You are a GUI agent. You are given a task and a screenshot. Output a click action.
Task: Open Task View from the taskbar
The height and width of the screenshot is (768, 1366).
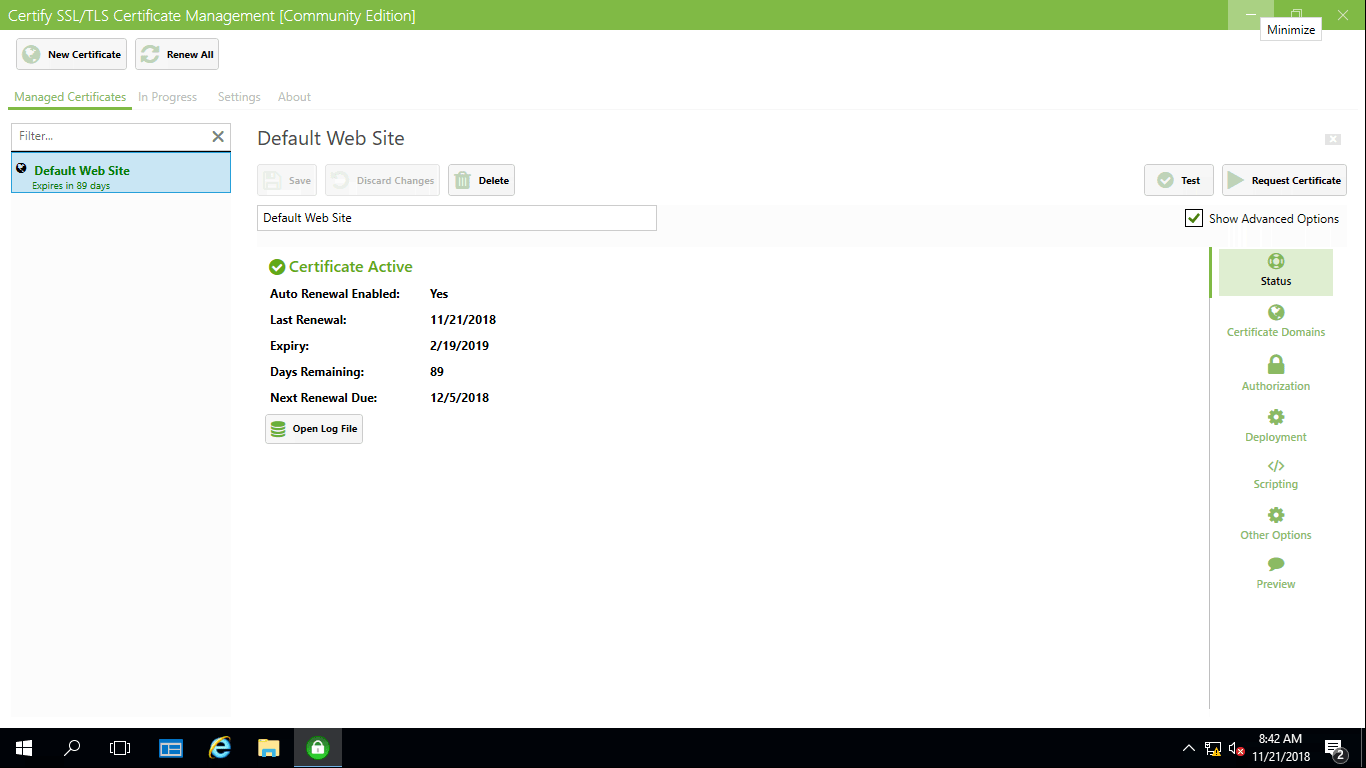[x=120, y=748]
